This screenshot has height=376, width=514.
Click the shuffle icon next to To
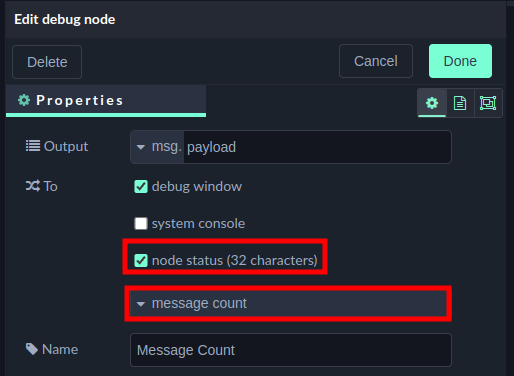click(33, 186)
